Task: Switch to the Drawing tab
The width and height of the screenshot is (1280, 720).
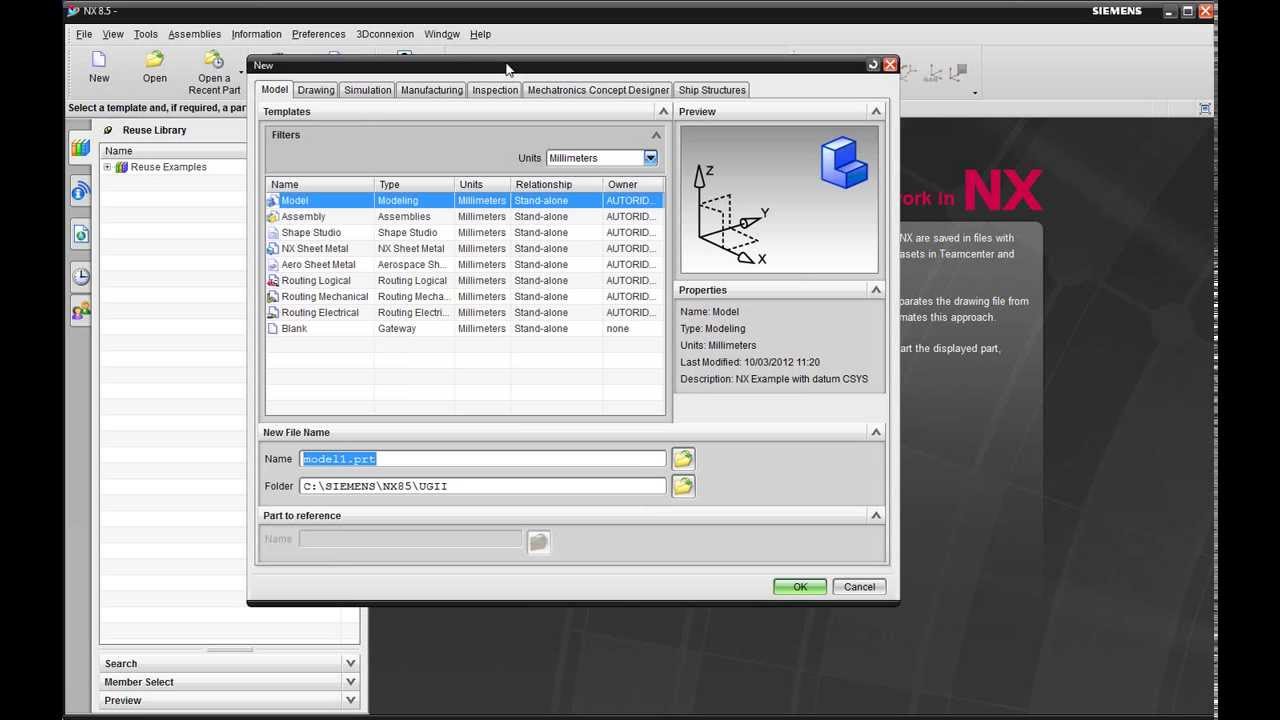Action: pos(316,90)
